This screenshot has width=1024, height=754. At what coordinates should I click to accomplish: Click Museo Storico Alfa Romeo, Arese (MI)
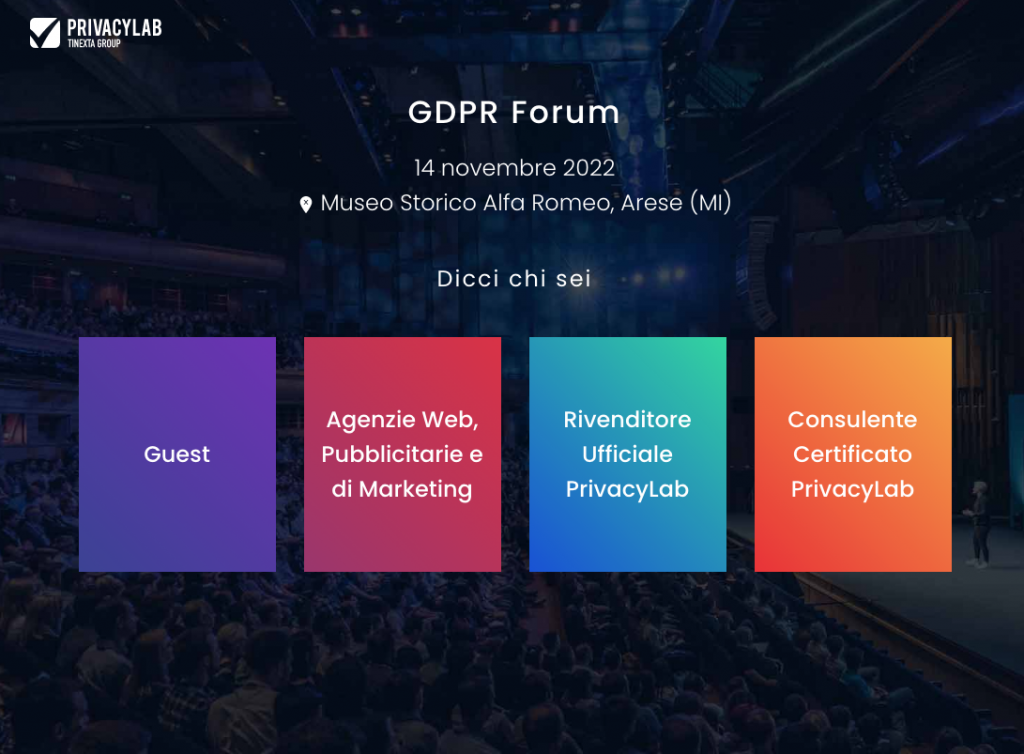click(x=526, y=203)
